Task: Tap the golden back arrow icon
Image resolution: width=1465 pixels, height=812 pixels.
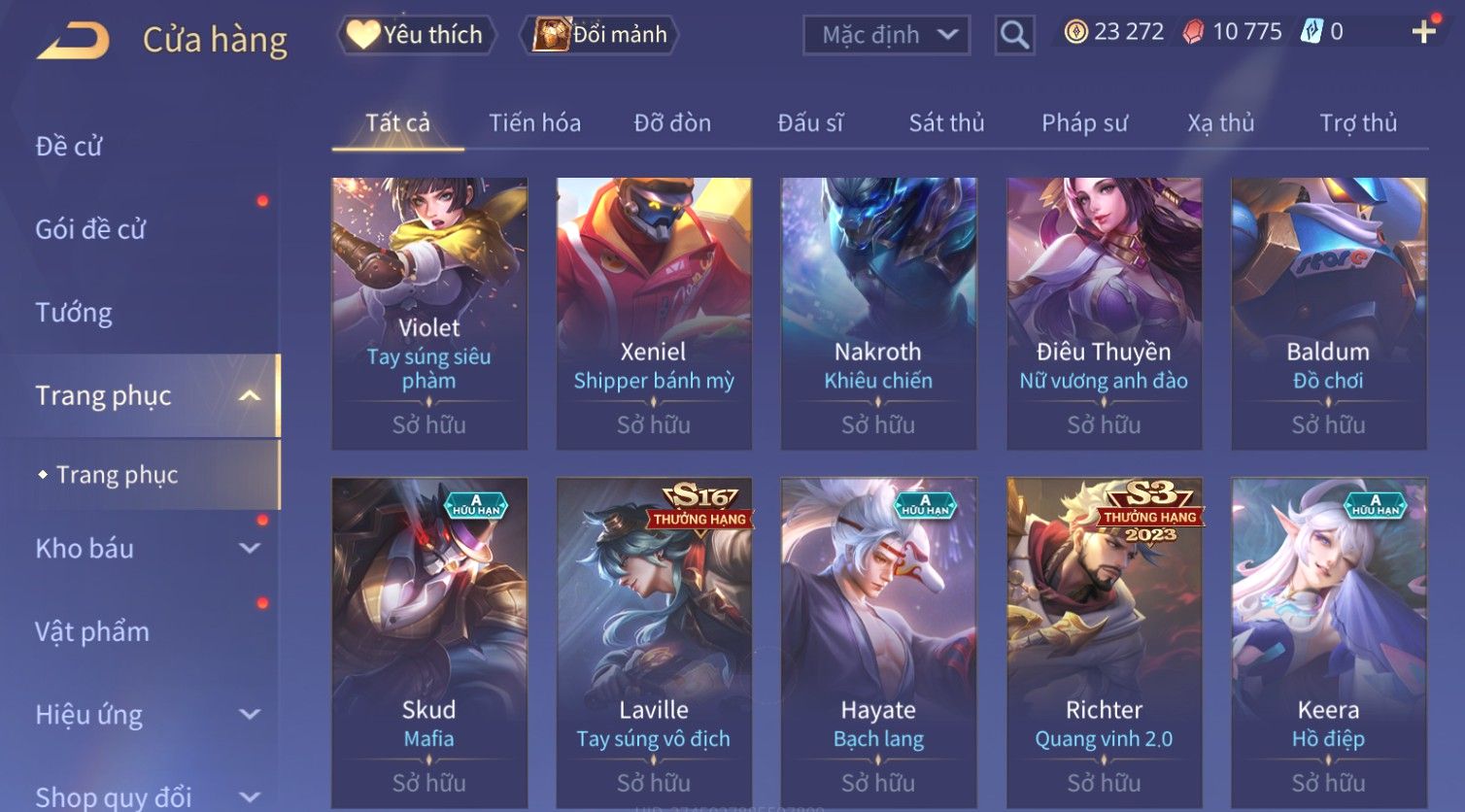Action: (74, 40)
